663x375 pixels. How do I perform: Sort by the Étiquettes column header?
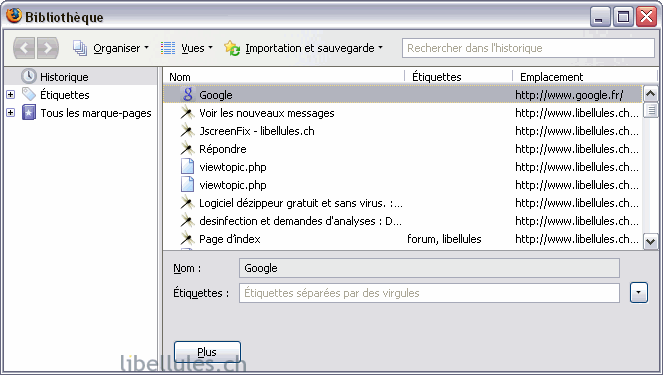(459, 77)
